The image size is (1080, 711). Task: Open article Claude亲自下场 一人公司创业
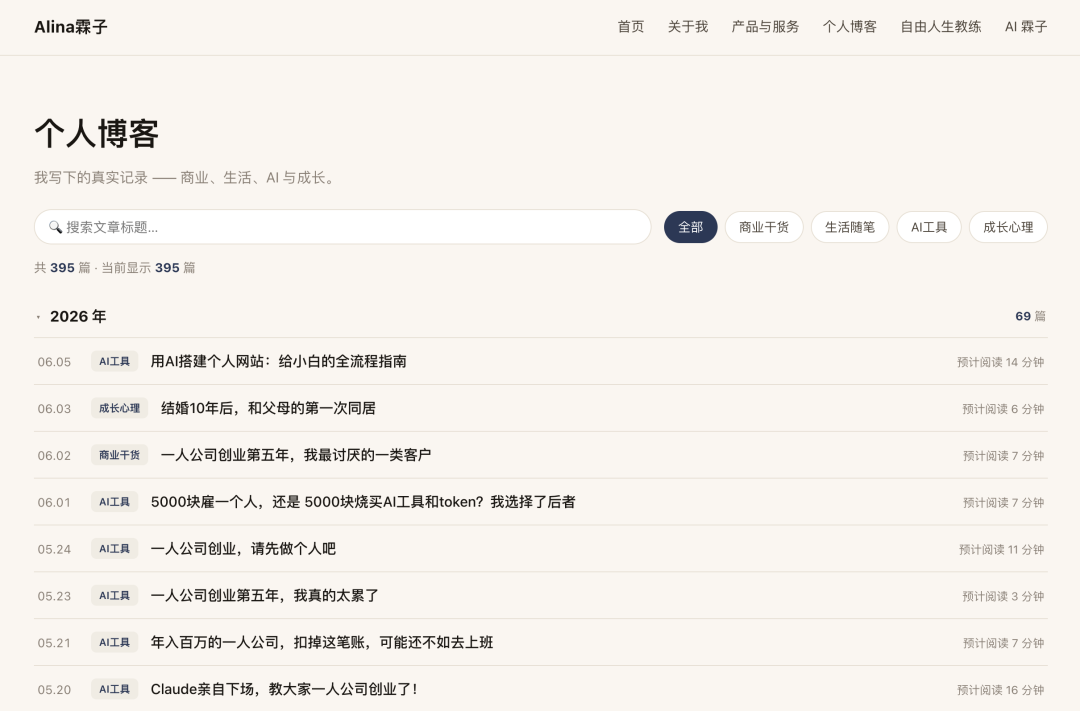click(284, 689)
